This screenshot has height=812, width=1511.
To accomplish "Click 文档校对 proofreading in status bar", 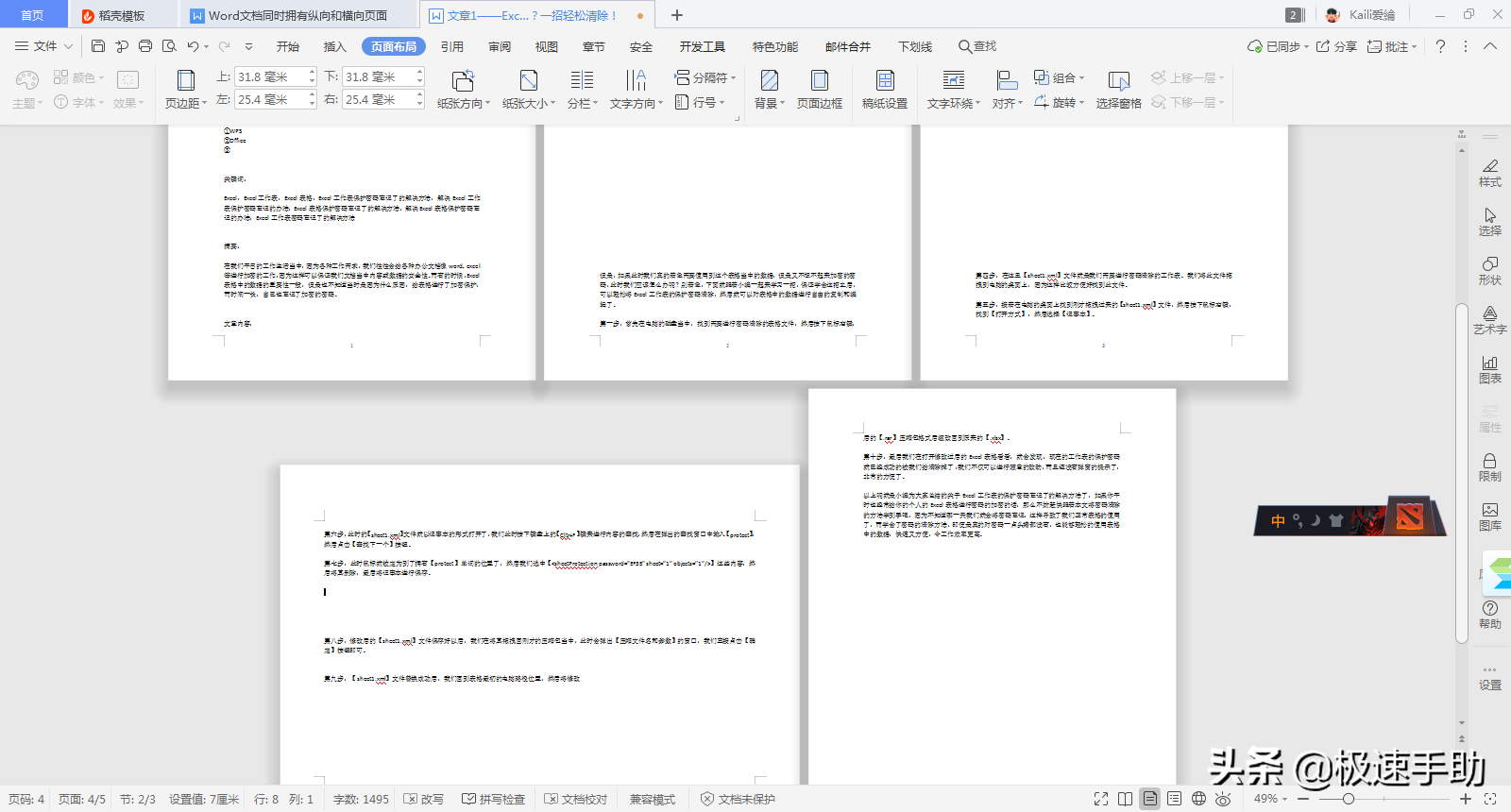I will click(576, 799).
